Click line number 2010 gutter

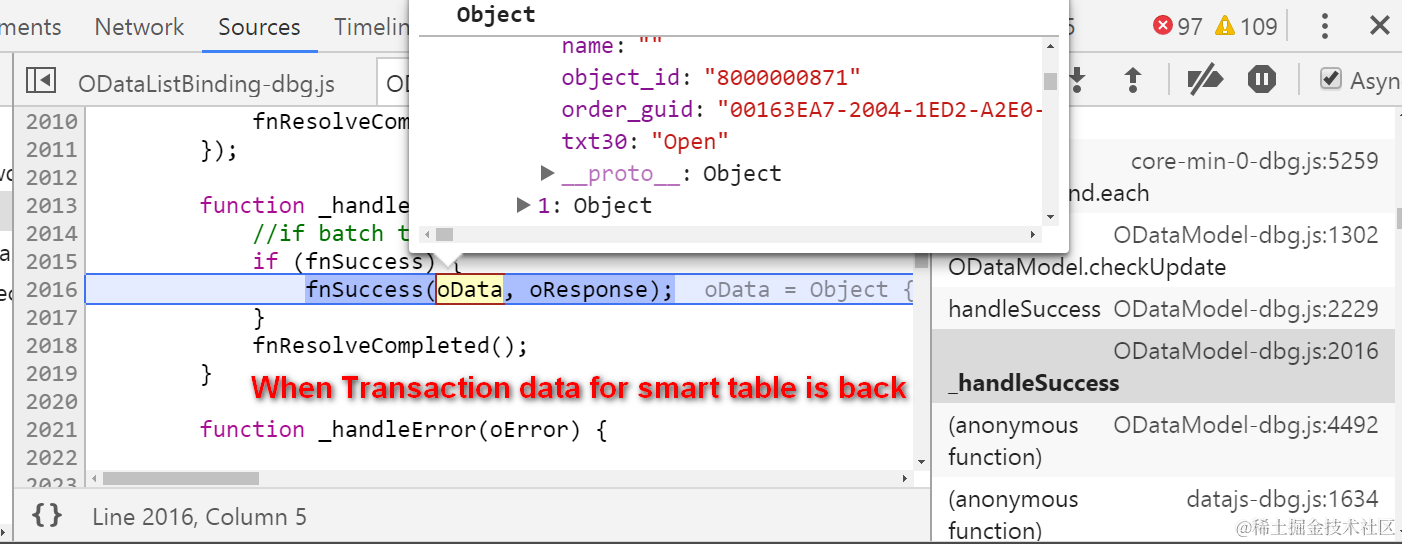tap(51, 122)
